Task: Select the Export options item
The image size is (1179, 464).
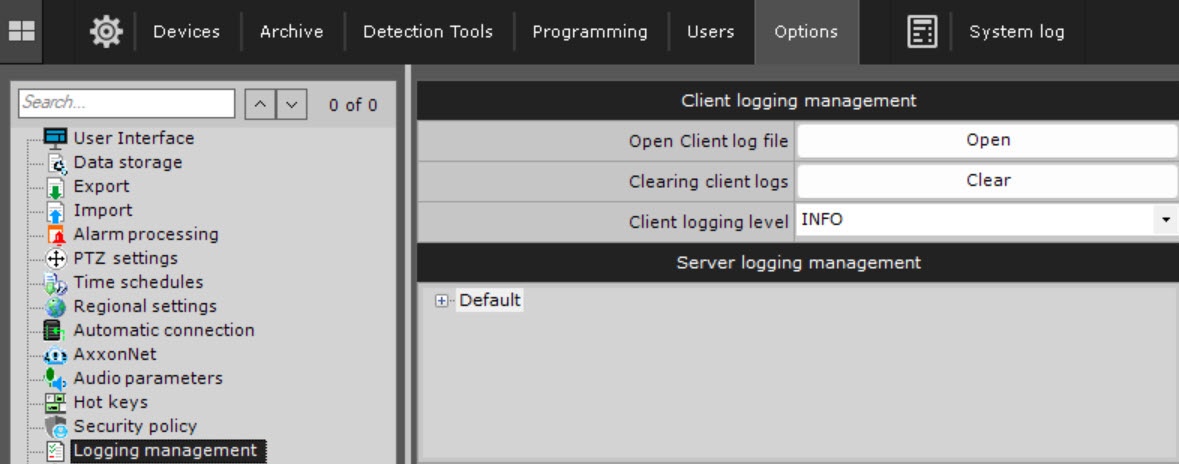Action: coord(101,187)
